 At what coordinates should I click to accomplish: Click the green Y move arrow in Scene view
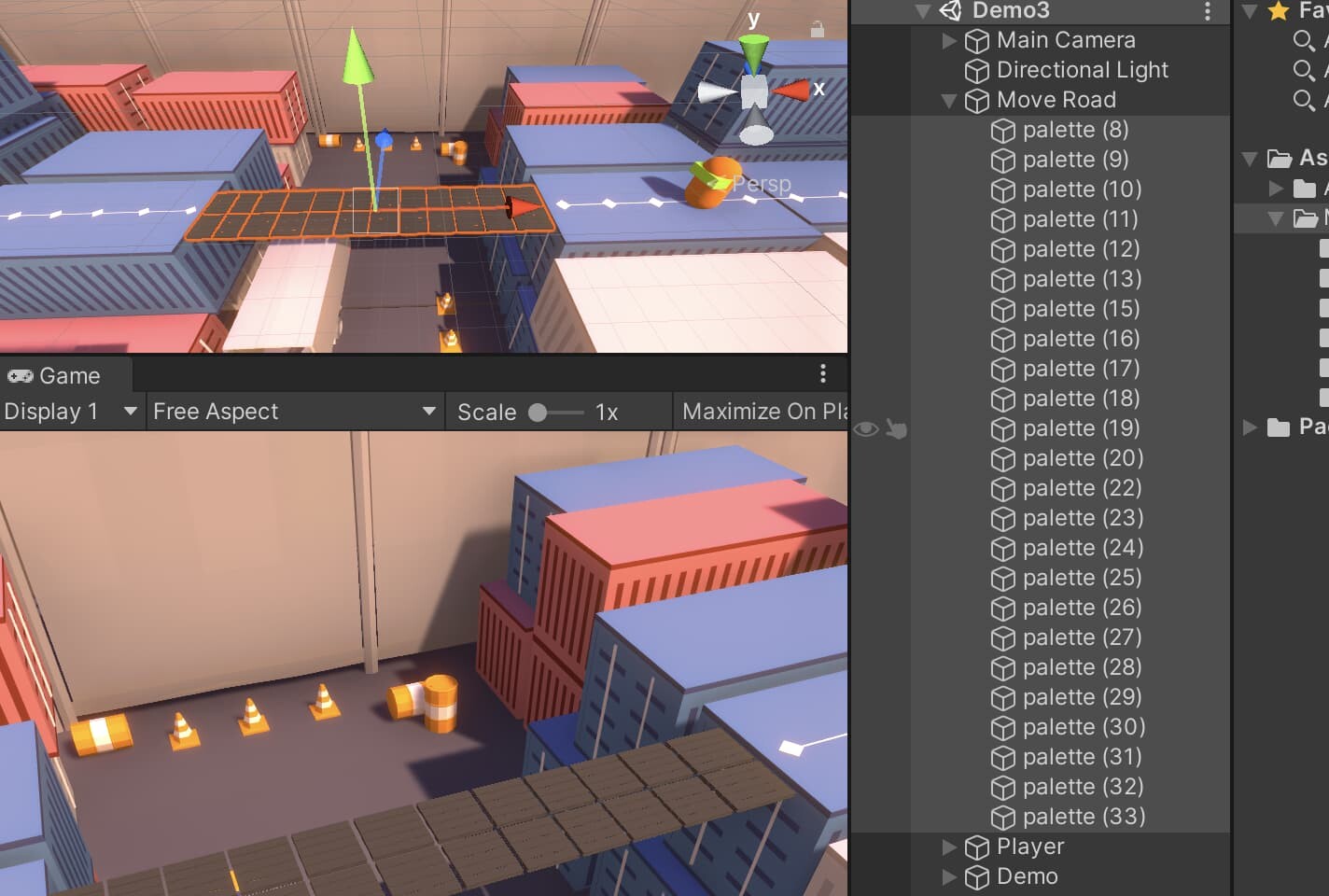pyautogui.click(x=357, y=58)
